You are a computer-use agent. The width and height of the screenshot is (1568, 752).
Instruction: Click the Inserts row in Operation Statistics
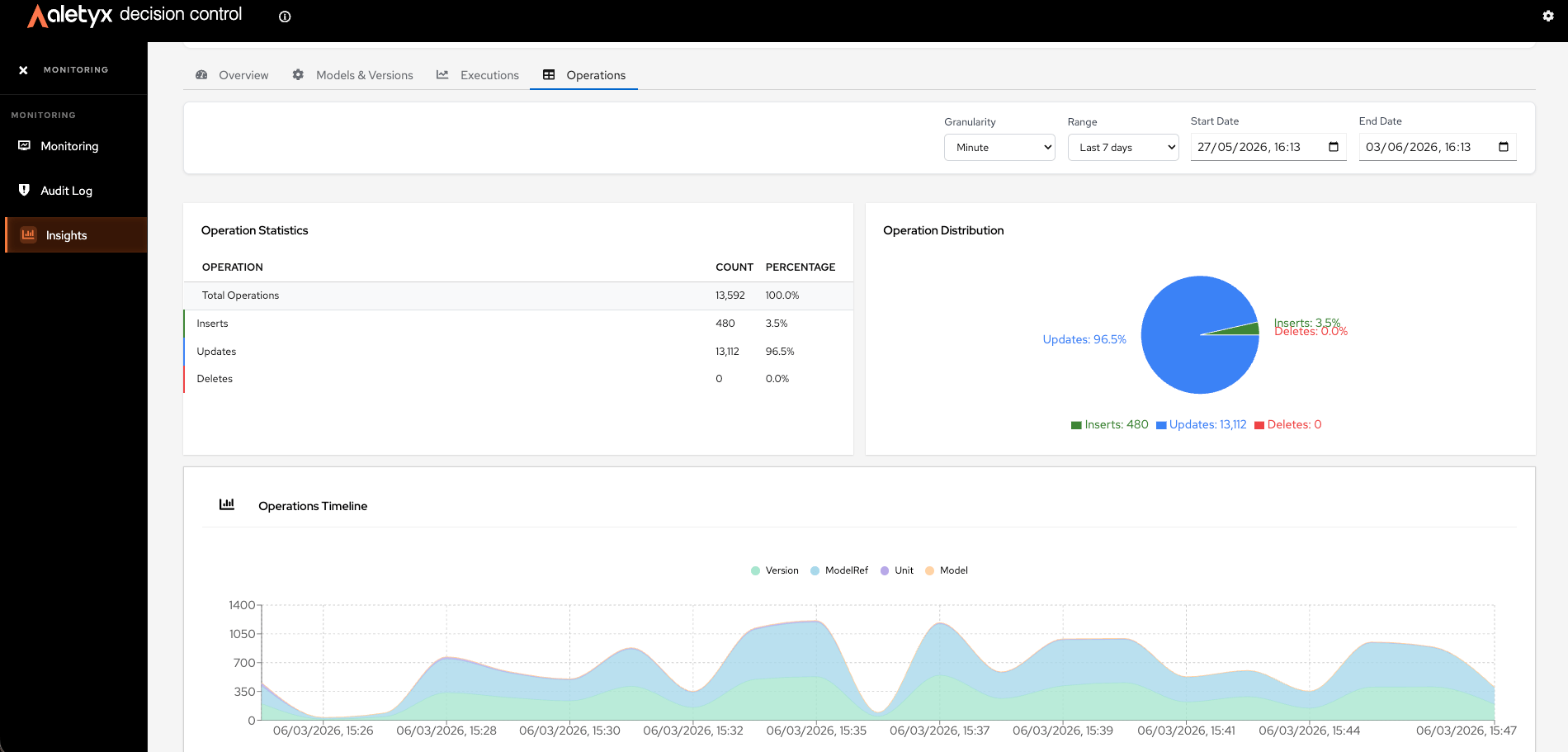[518, 324]
